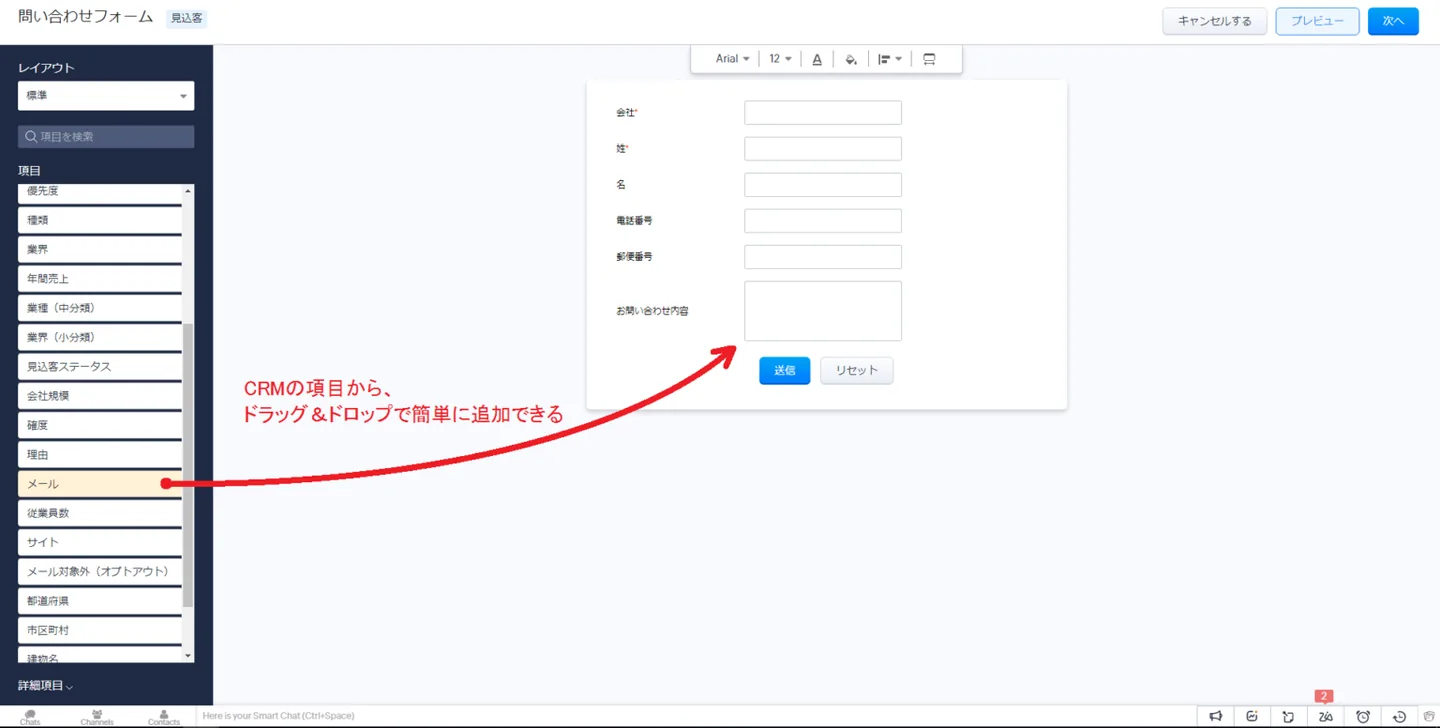Click the プレビュー button

point(1317,21)
